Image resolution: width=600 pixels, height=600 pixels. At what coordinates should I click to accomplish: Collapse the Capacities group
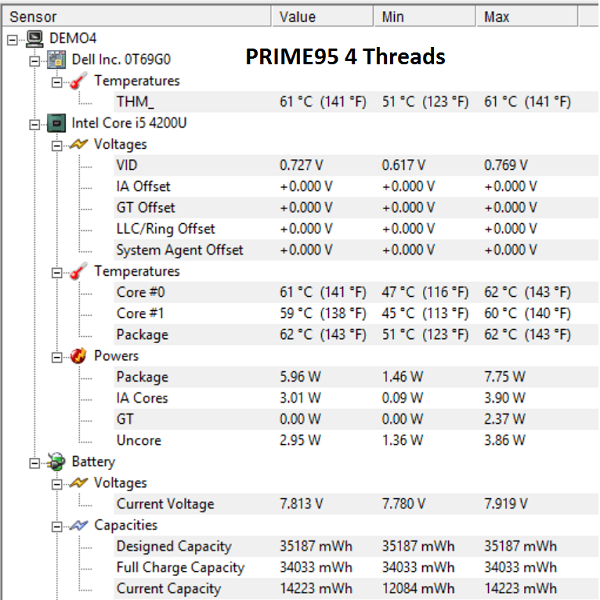point(57,527)
